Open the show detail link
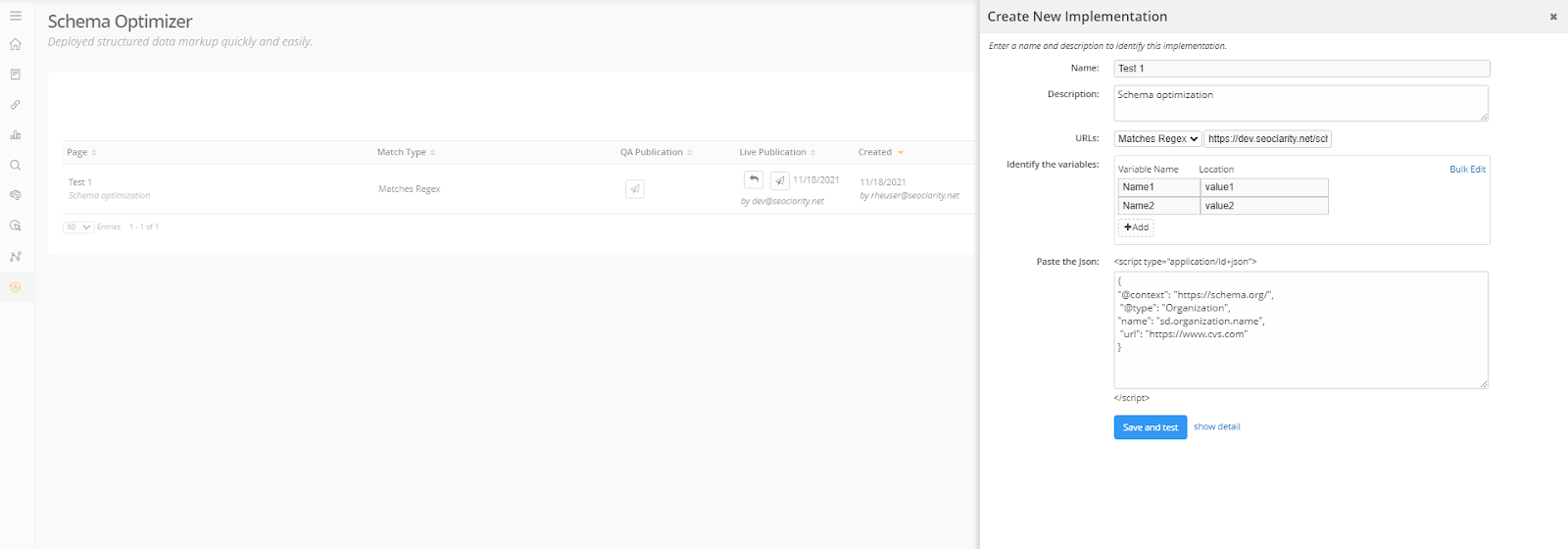This screenshot has width=1568, height=549. point(1216,427)
